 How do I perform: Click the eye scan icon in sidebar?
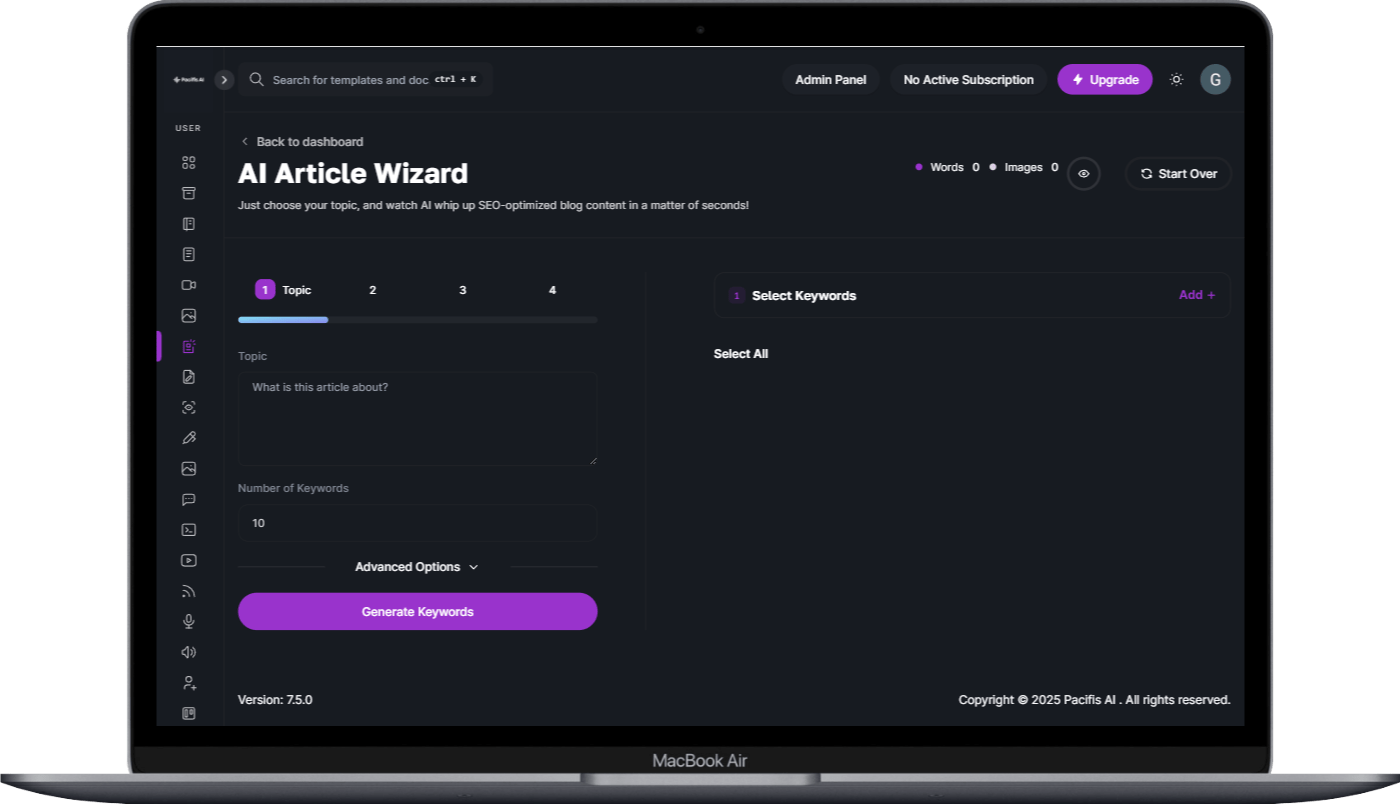pyautogui.click(x=189, y=408)
